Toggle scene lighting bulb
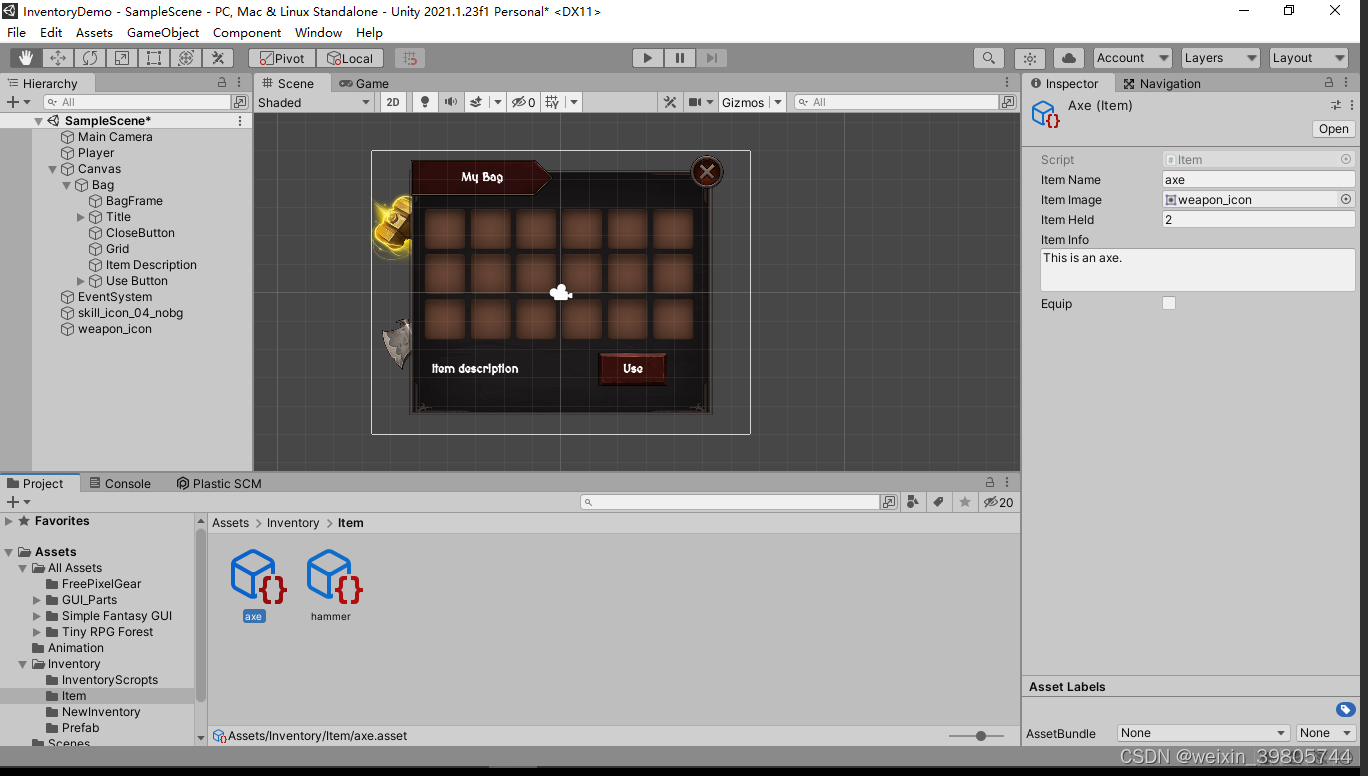This screenshot has width=1368, height=776. pos(425,102)
